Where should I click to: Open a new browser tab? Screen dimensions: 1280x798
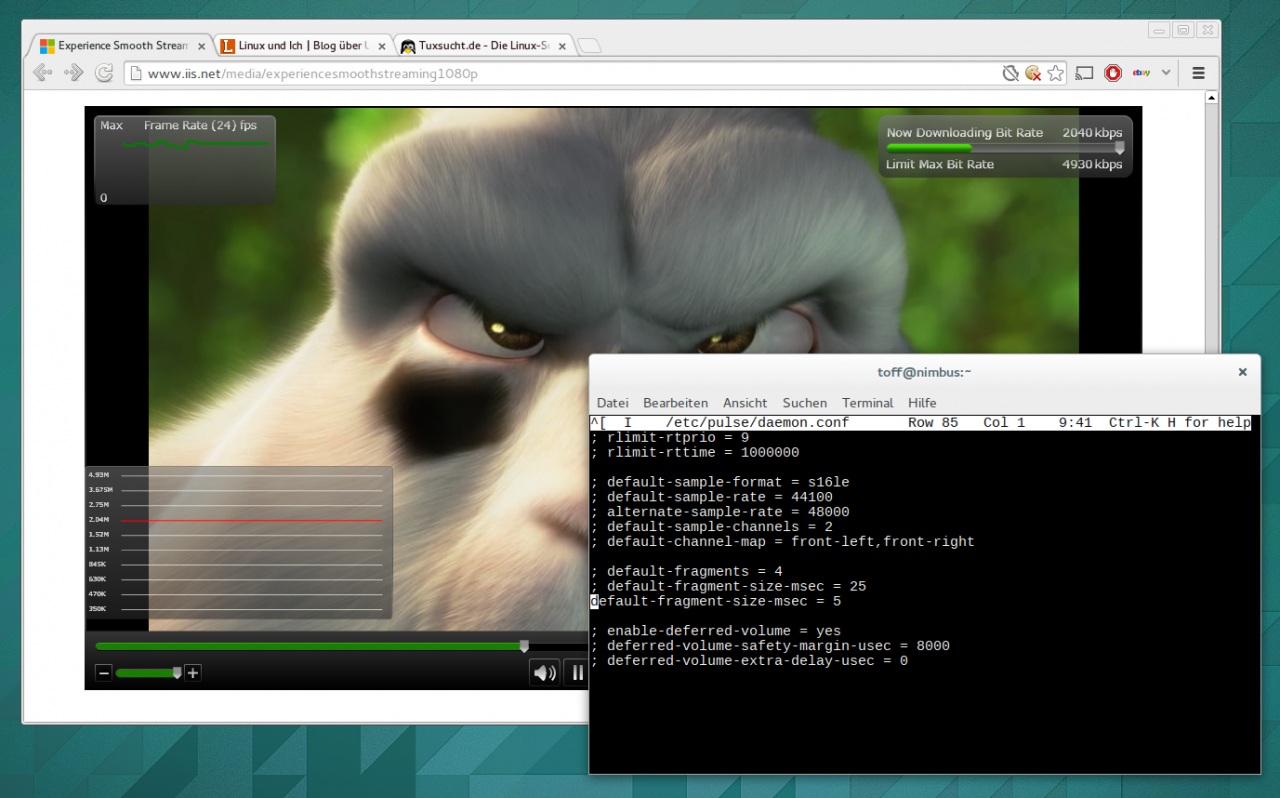(x=590, y=46)
